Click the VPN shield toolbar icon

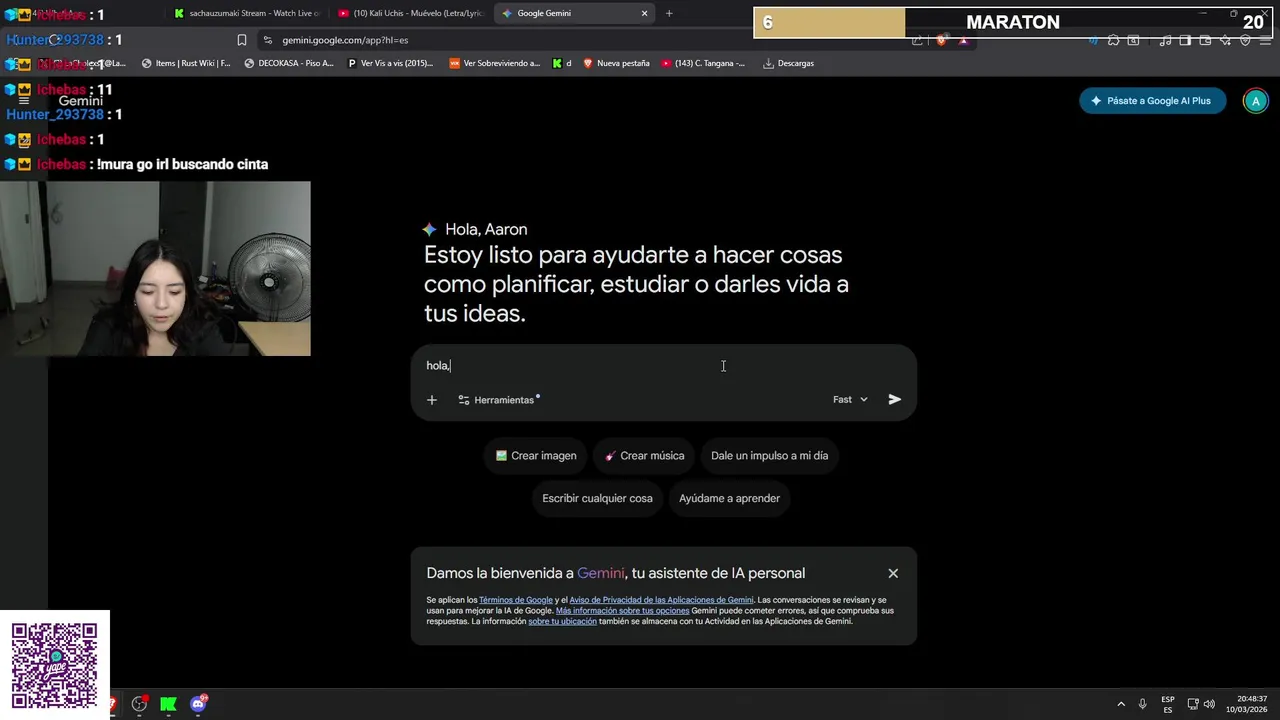(1245, 40)
